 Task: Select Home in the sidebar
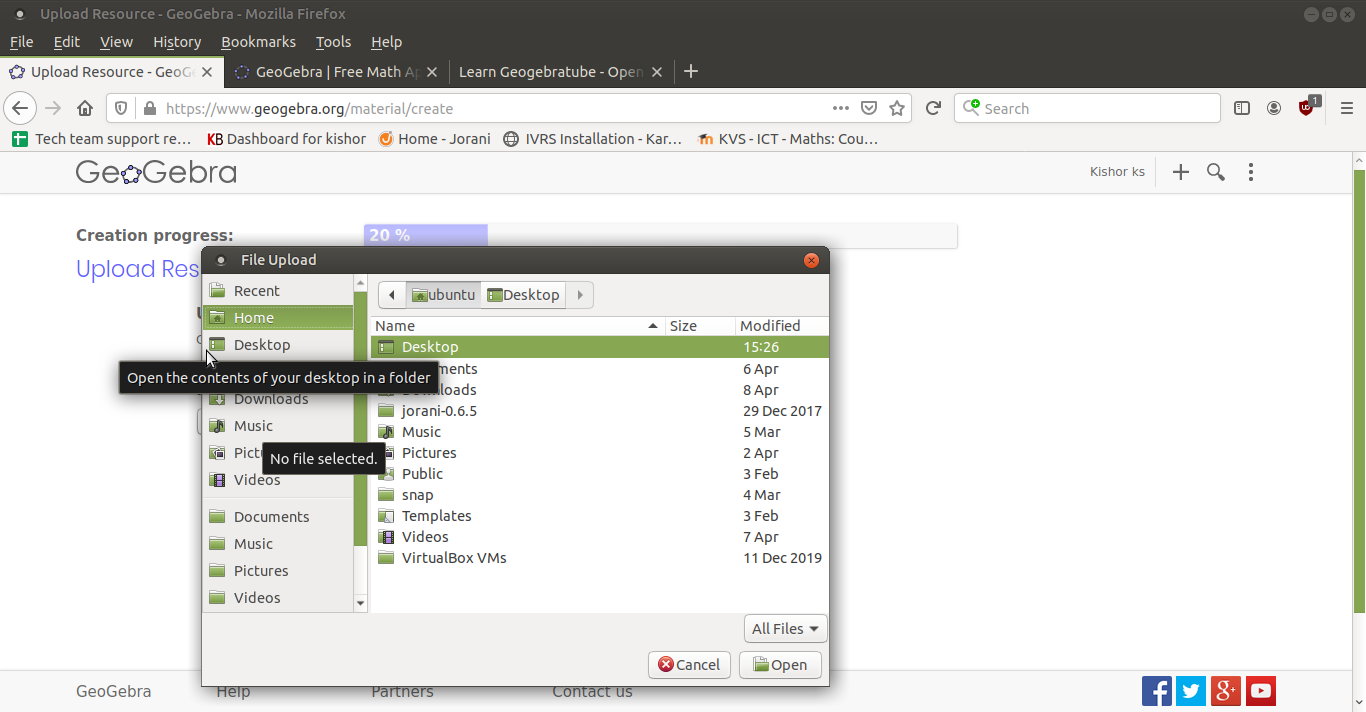(278, 318)
